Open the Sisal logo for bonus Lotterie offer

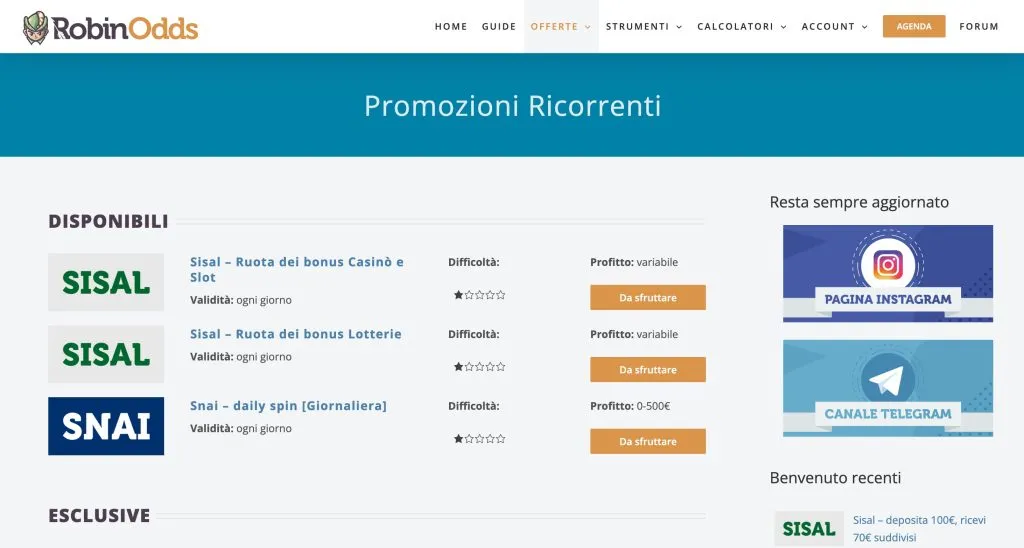coord(106,354)
